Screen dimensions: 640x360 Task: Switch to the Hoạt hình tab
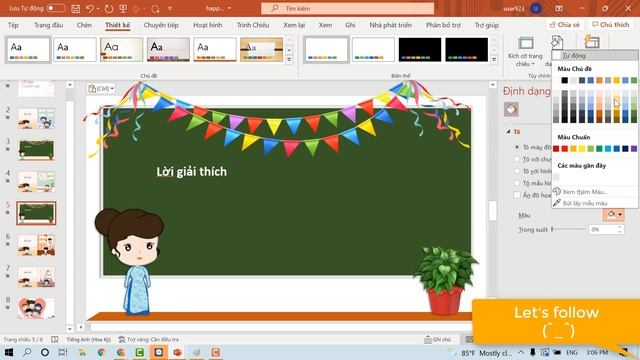(208, 25)
